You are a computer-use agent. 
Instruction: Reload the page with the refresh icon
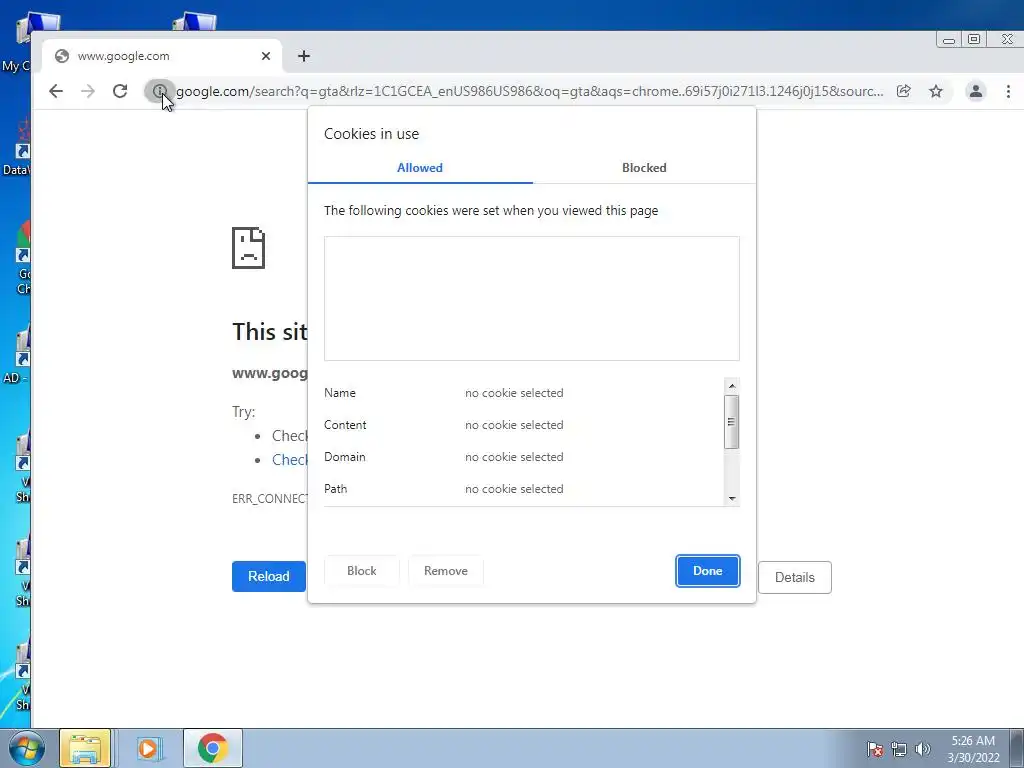[x=120, y=91]
